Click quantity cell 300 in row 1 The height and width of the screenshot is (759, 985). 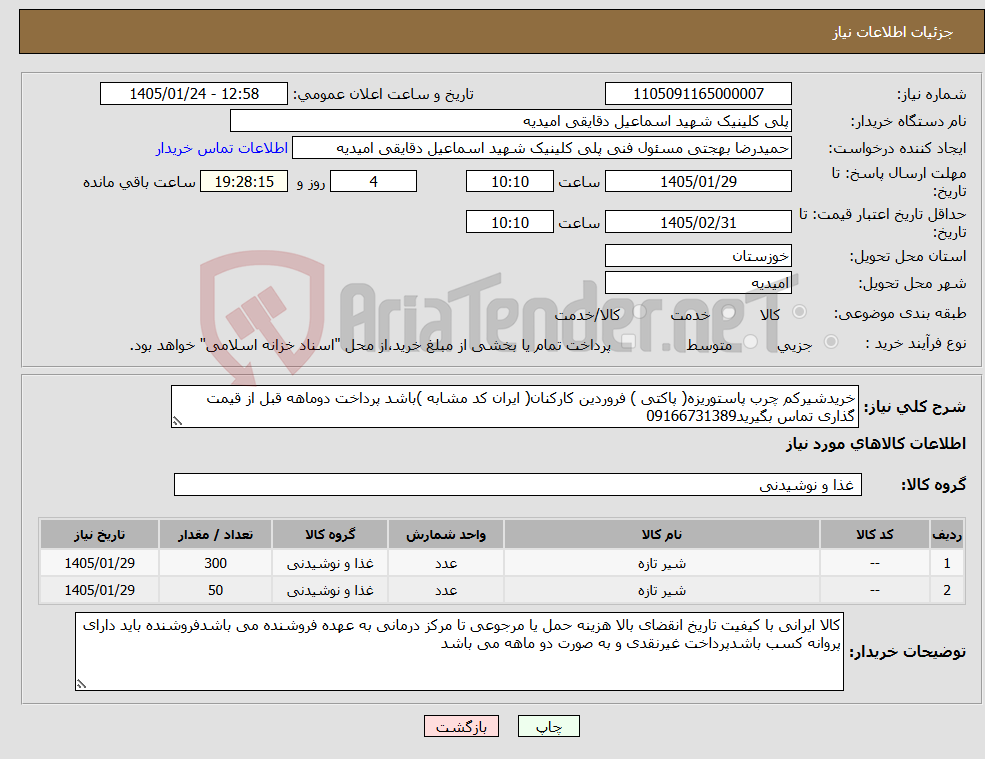(215, 563)
